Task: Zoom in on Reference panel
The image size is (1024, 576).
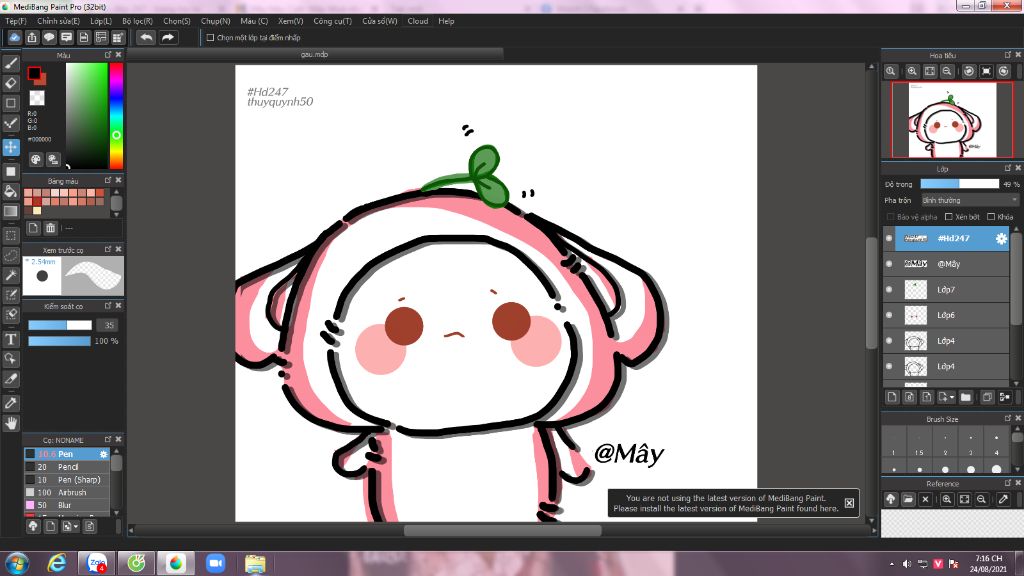Action: (x=947, y=499)
